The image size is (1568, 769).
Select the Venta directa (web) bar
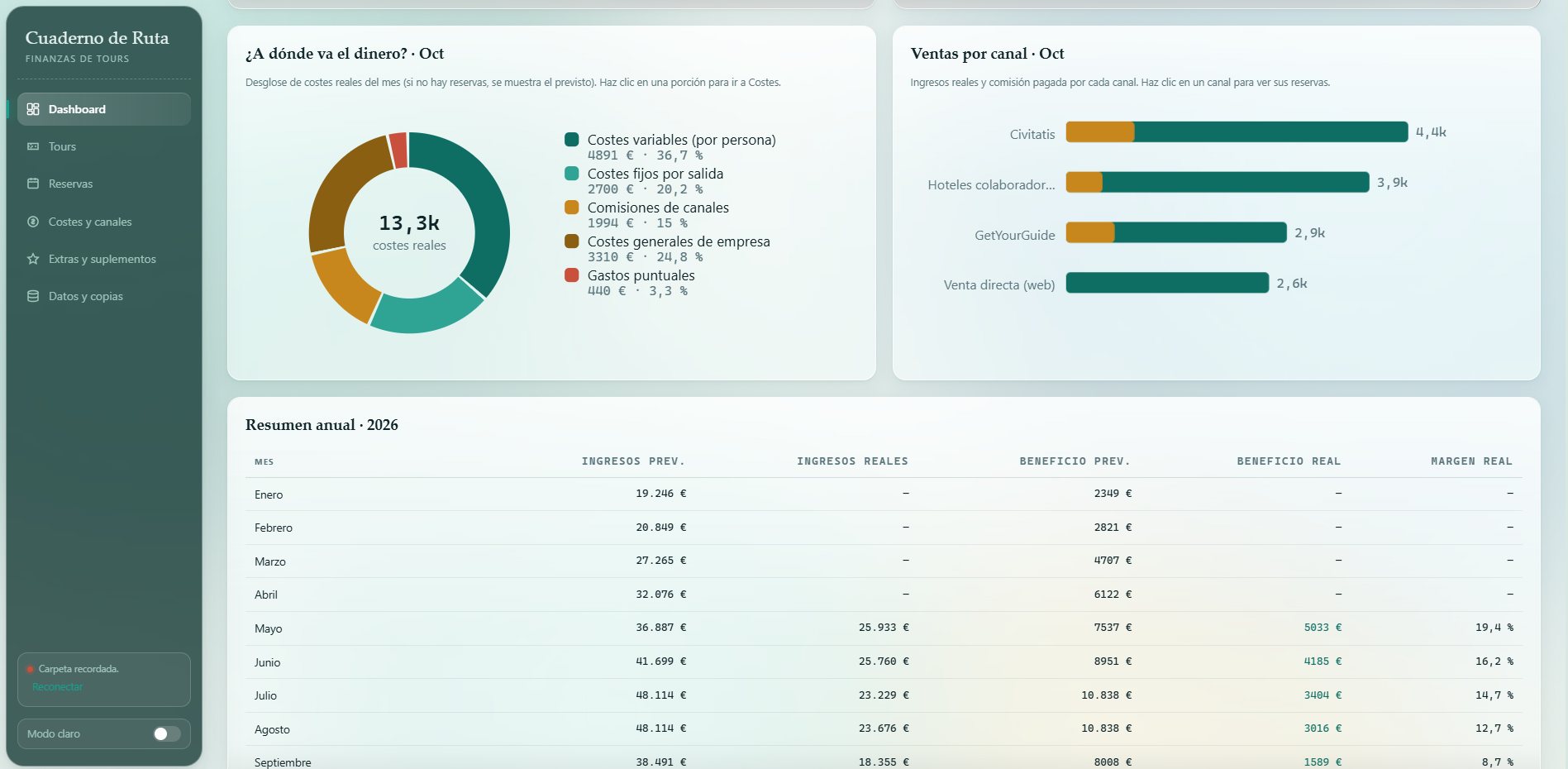click(x=1167, y=283)
